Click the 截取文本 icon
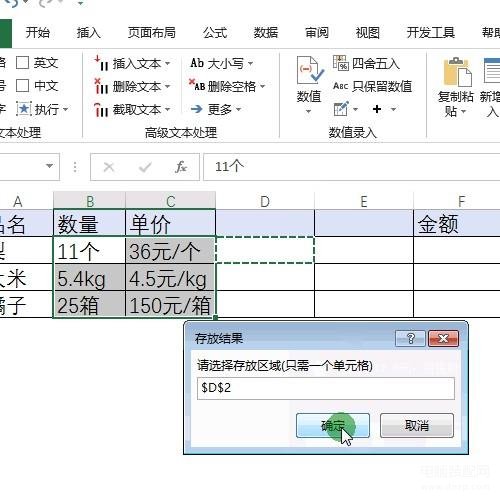Image resolution: width=500 pixels, height=500 pixels. click(x=101, y=109)
